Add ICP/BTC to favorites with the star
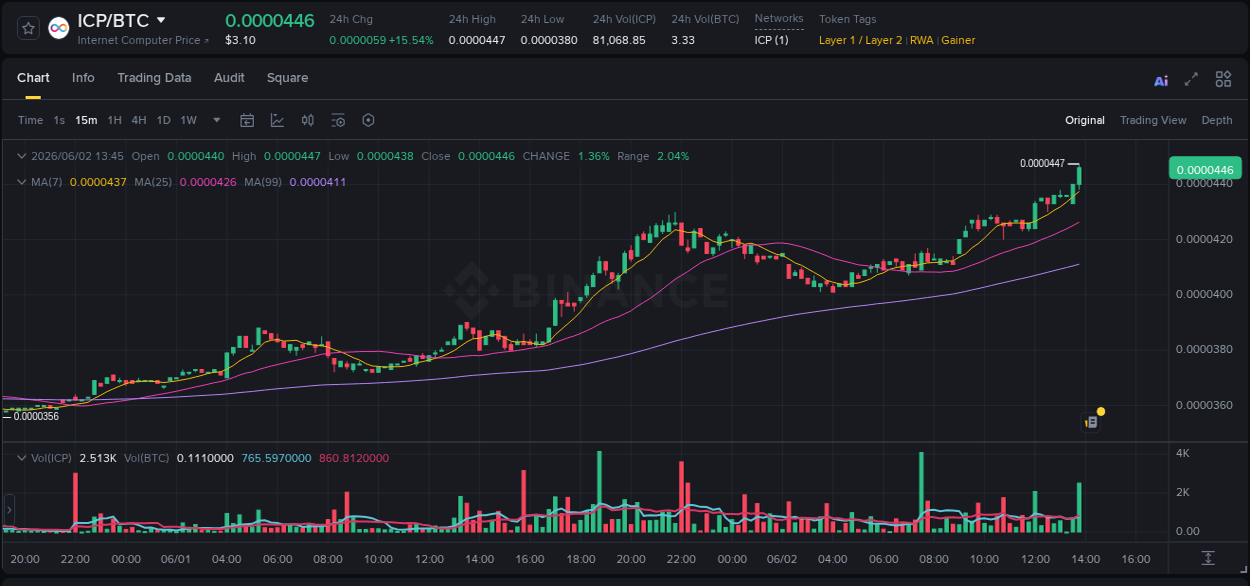 click(x=28, y=29)
